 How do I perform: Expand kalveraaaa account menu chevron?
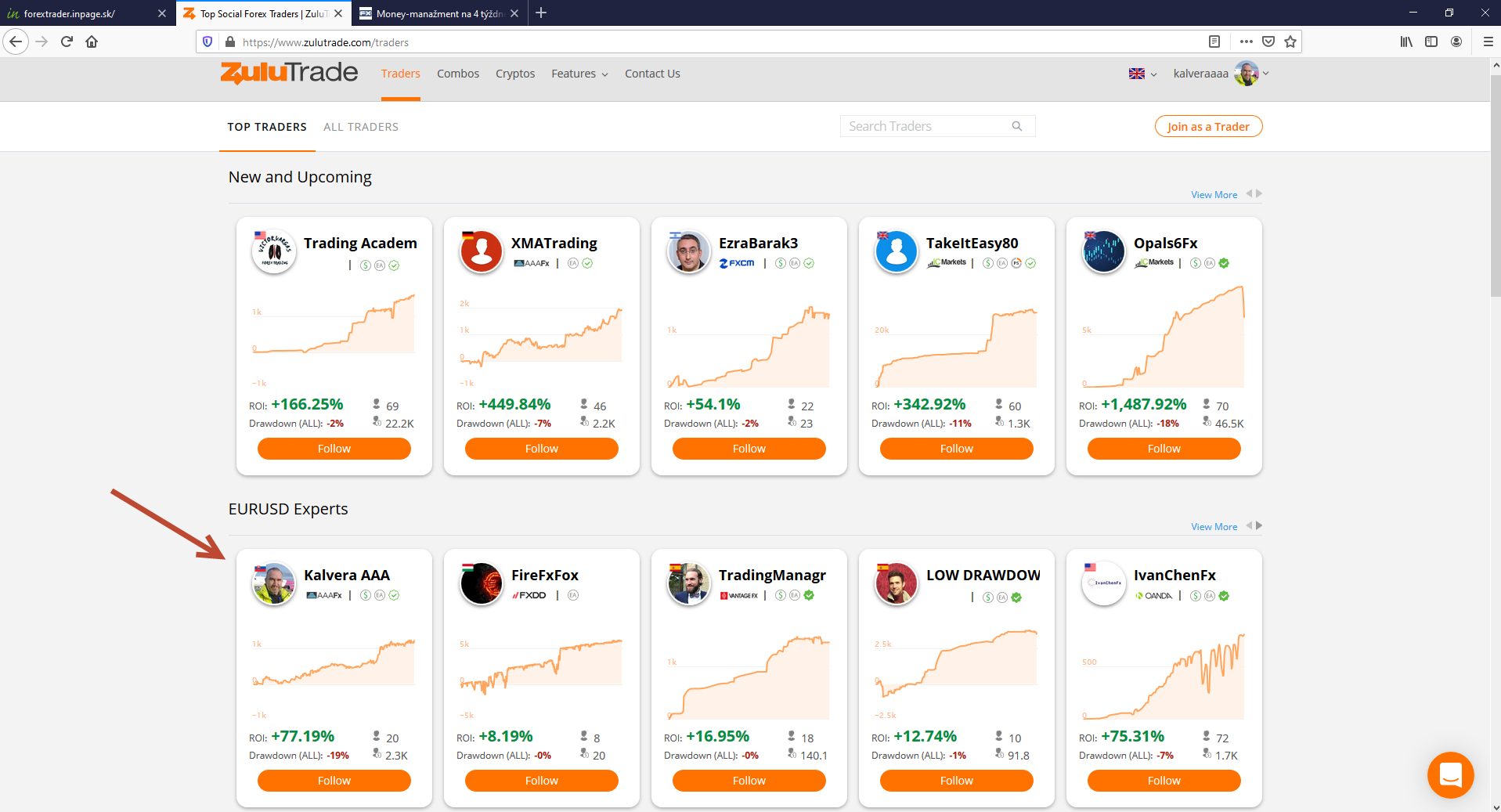[x=1266, y=74]
